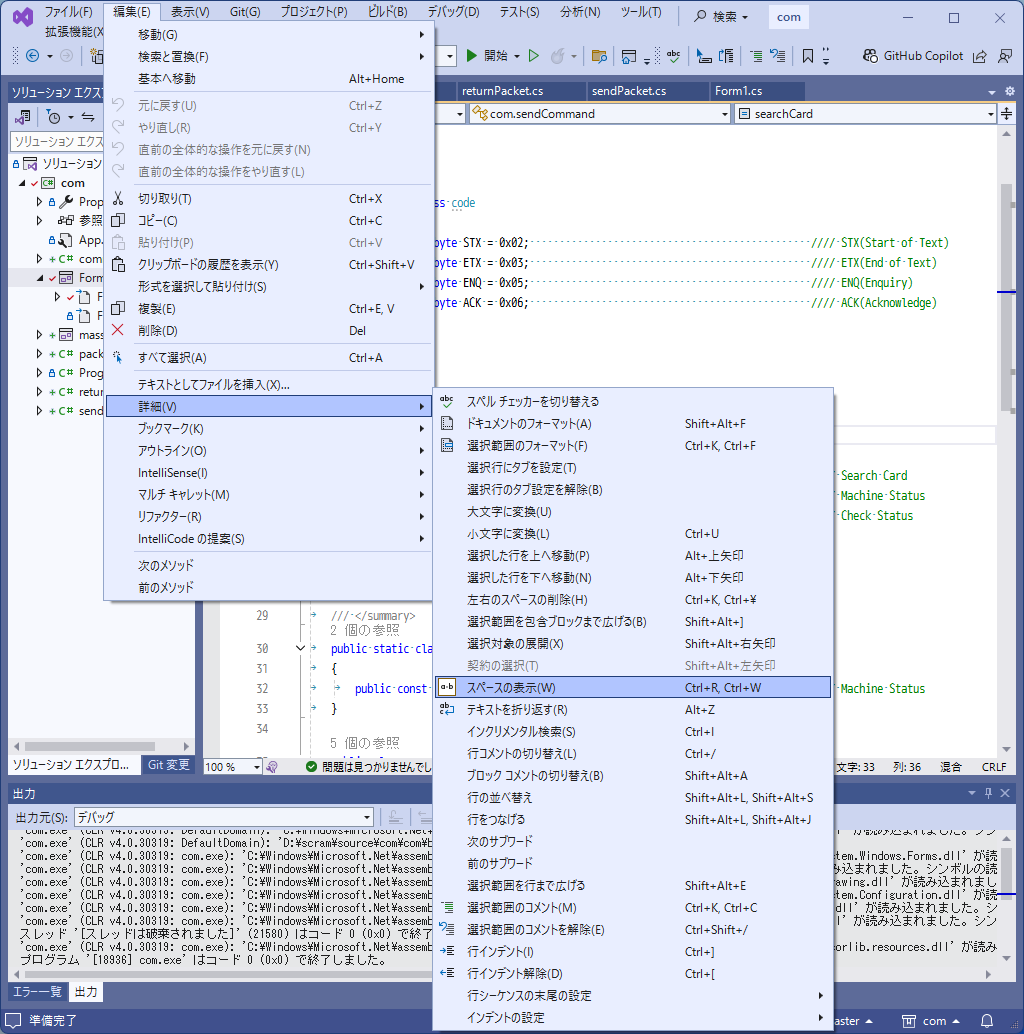Click the green start debugging arrow
Image resolution: width=1024 pixels, height=1034 pixels.
tap(471, 56)
